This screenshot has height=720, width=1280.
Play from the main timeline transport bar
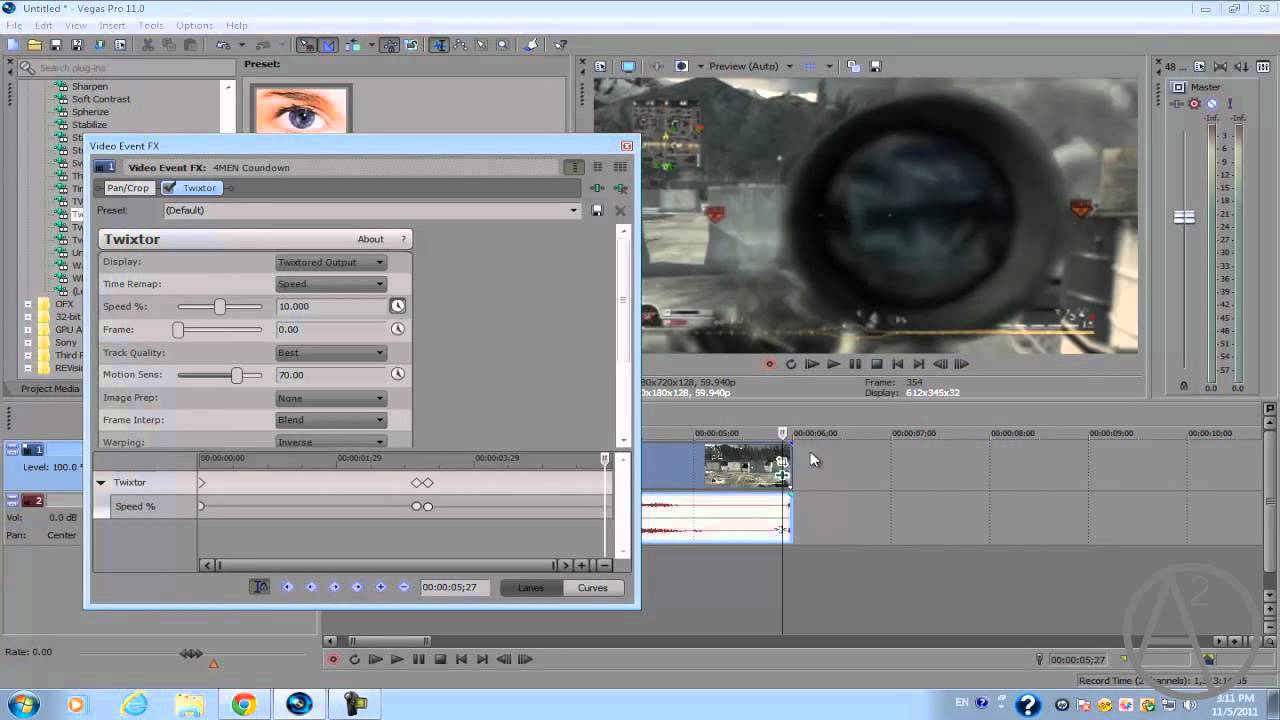click(x=397, y=659)
